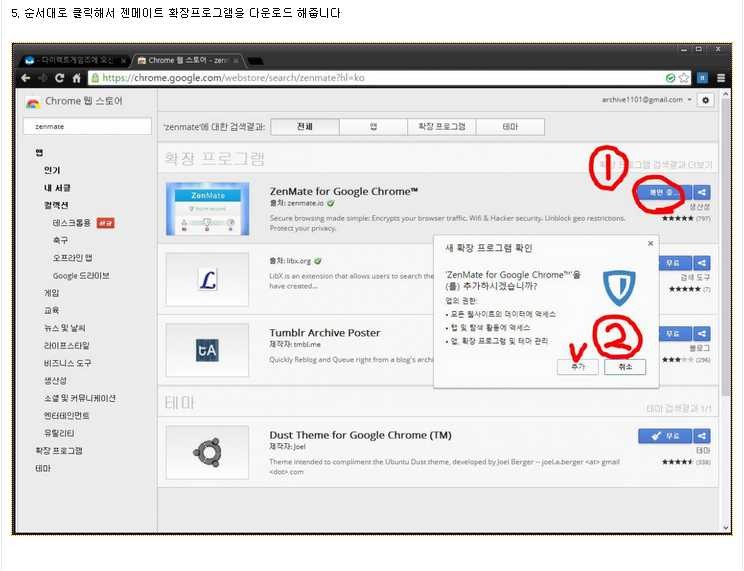Open the archive1101@gmail.com account dropdown
This screenshot has height=571, width=744.
point(646,100)
